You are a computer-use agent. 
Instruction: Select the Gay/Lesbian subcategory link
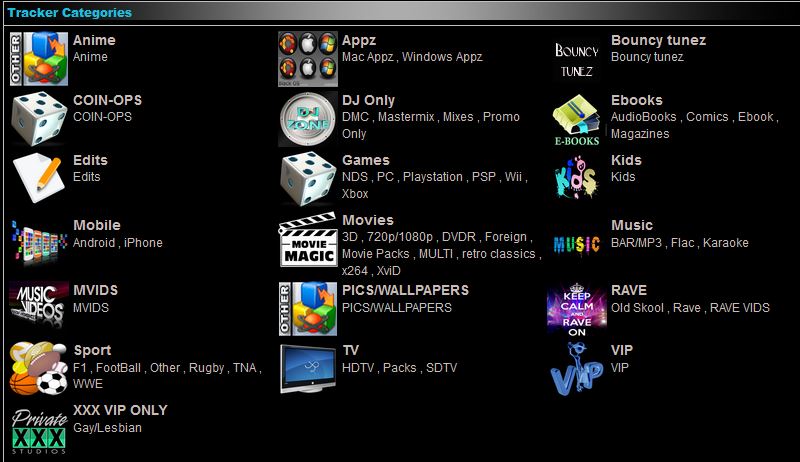[107, 428]
